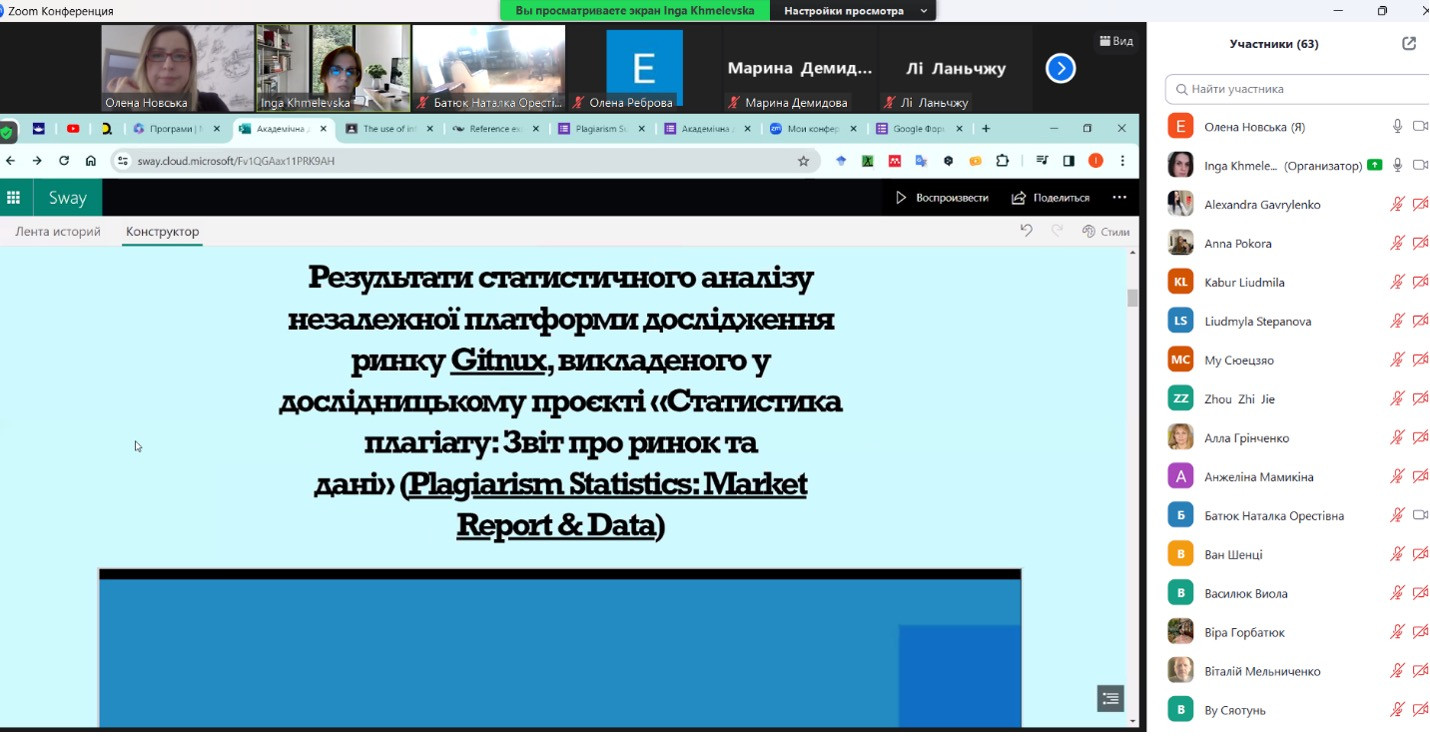Go to the browser home page
The width and height of the screenshot is (1430, 736).
(91, 161)
